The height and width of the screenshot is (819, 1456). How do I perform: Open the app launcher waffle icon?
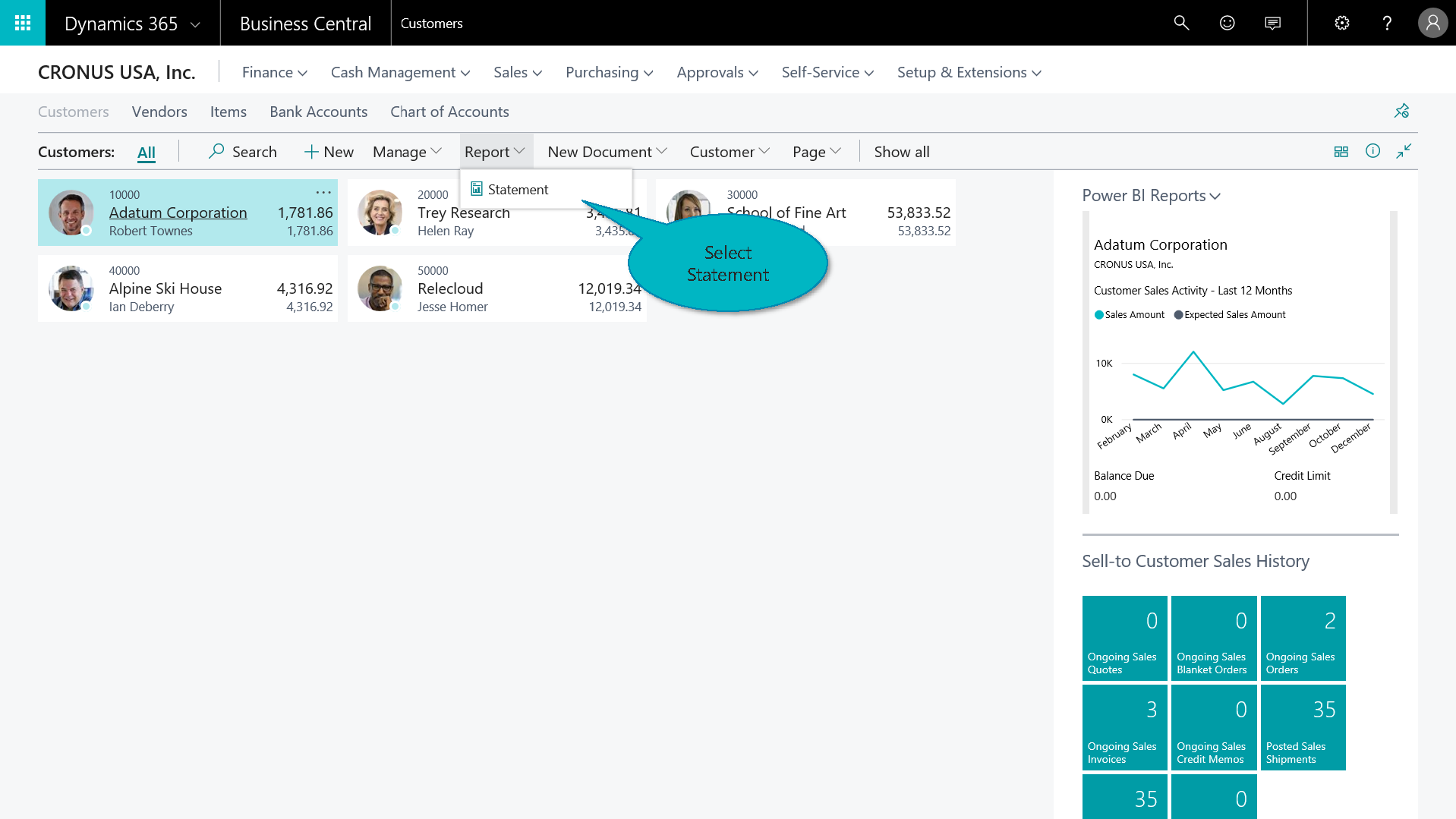(x=23, y=23)
